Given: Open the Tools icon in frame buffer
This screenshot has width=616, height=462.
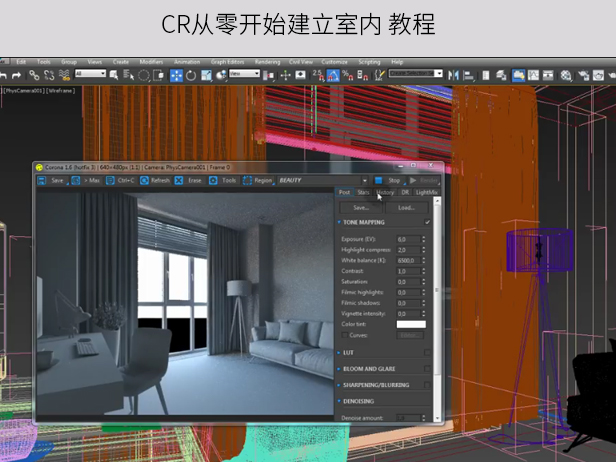Looking at the screenshot, I should pyautogui.click(x=215, y=181).
